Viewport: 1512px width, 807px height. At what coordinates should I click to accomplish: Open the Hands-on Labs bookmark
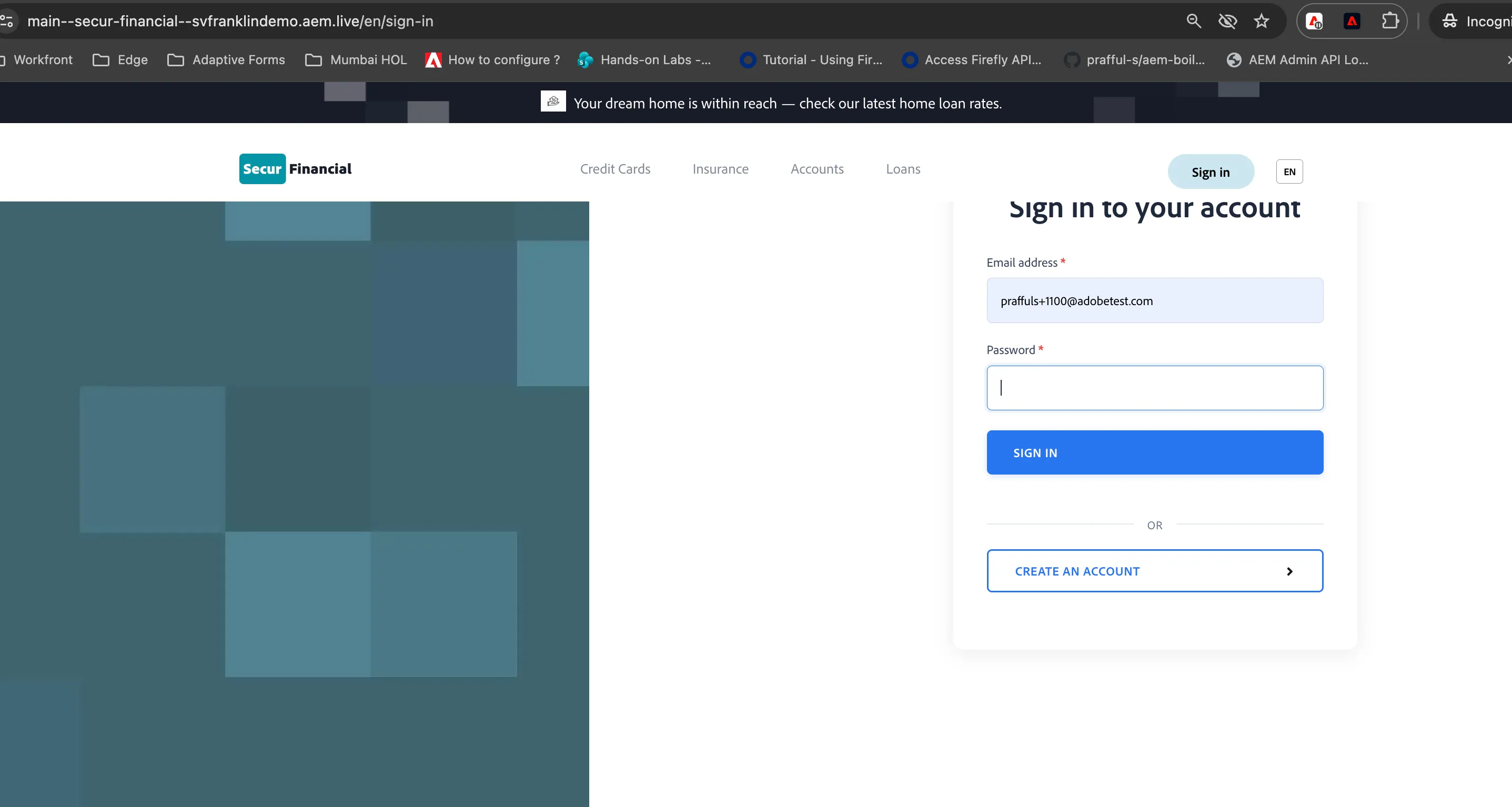click(x=644, y=60)
